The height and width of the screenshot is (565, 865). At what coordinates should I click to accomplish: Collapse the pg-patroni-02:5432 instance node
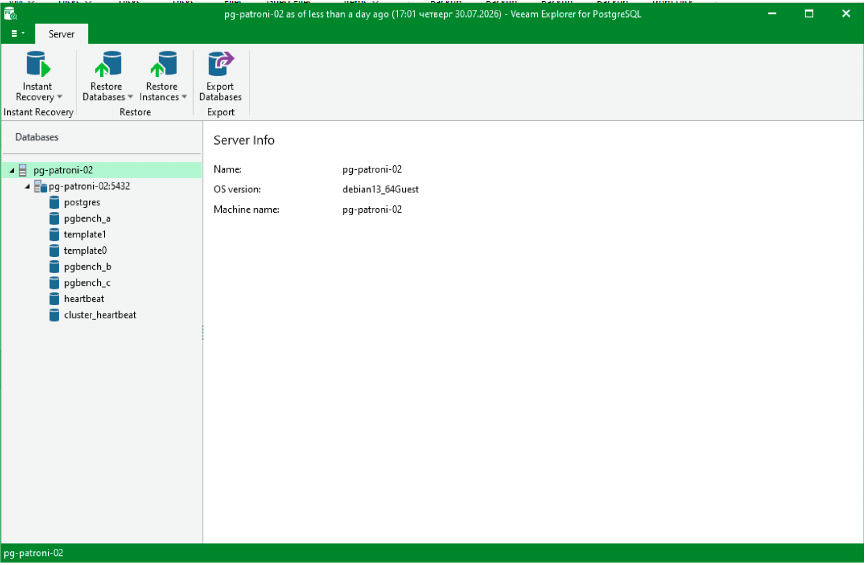27,186
